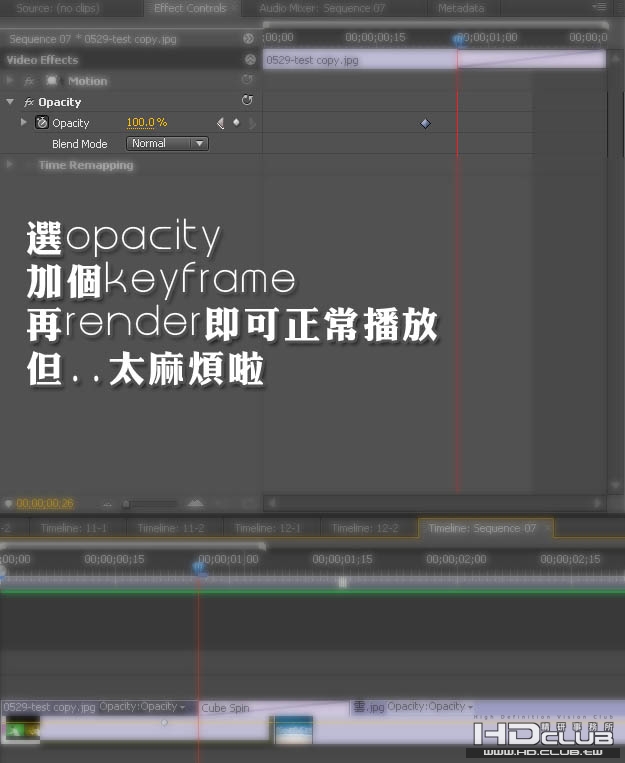Add or remove Opacity keyframe button
The width and height of the screenshot is (625, 763).
click(x=236, y=122)
